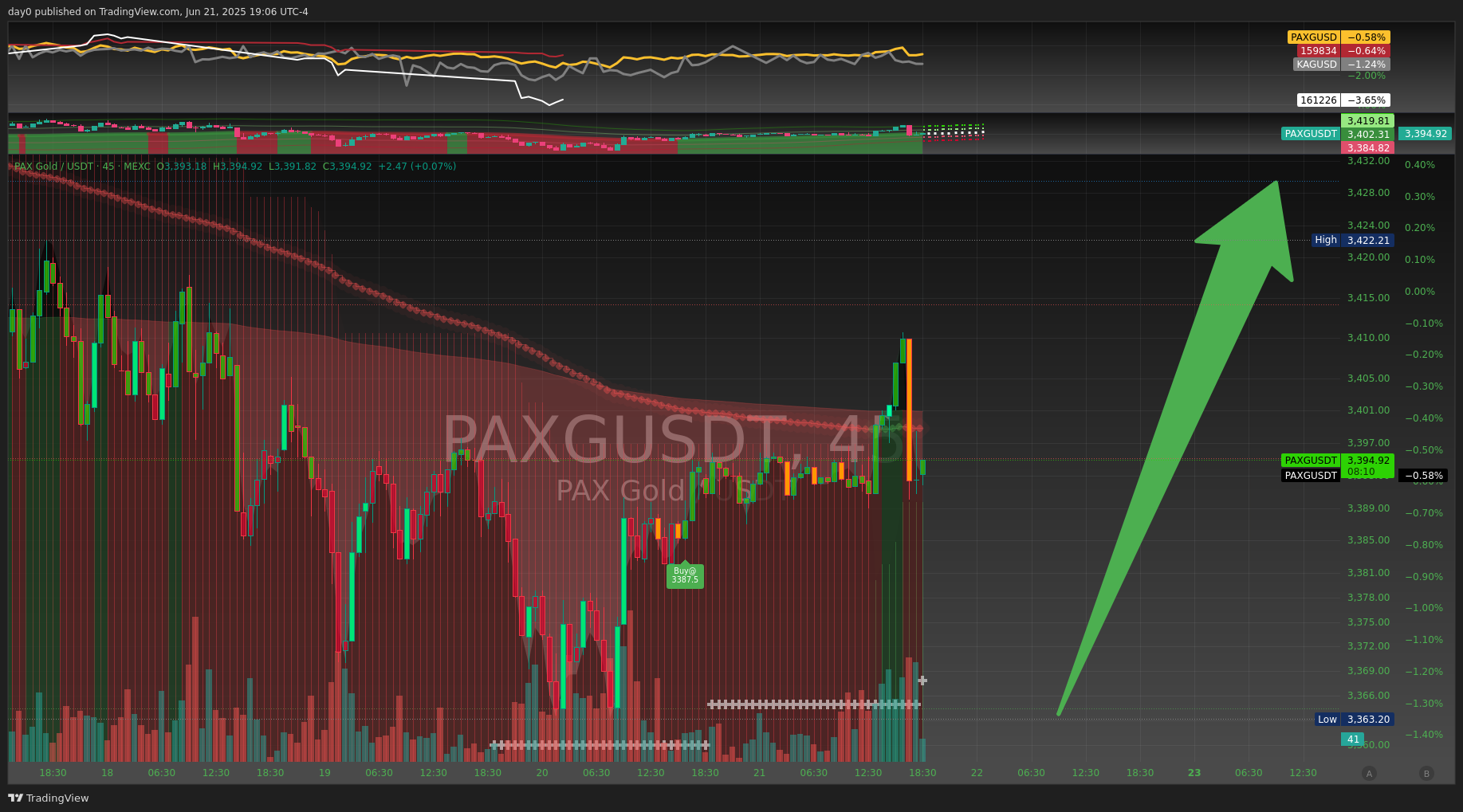The width and height of the screenshot is (1463, 812).
Task: Click the −2.00% tick in the top pane
Action: click(x=1367, y=76)
